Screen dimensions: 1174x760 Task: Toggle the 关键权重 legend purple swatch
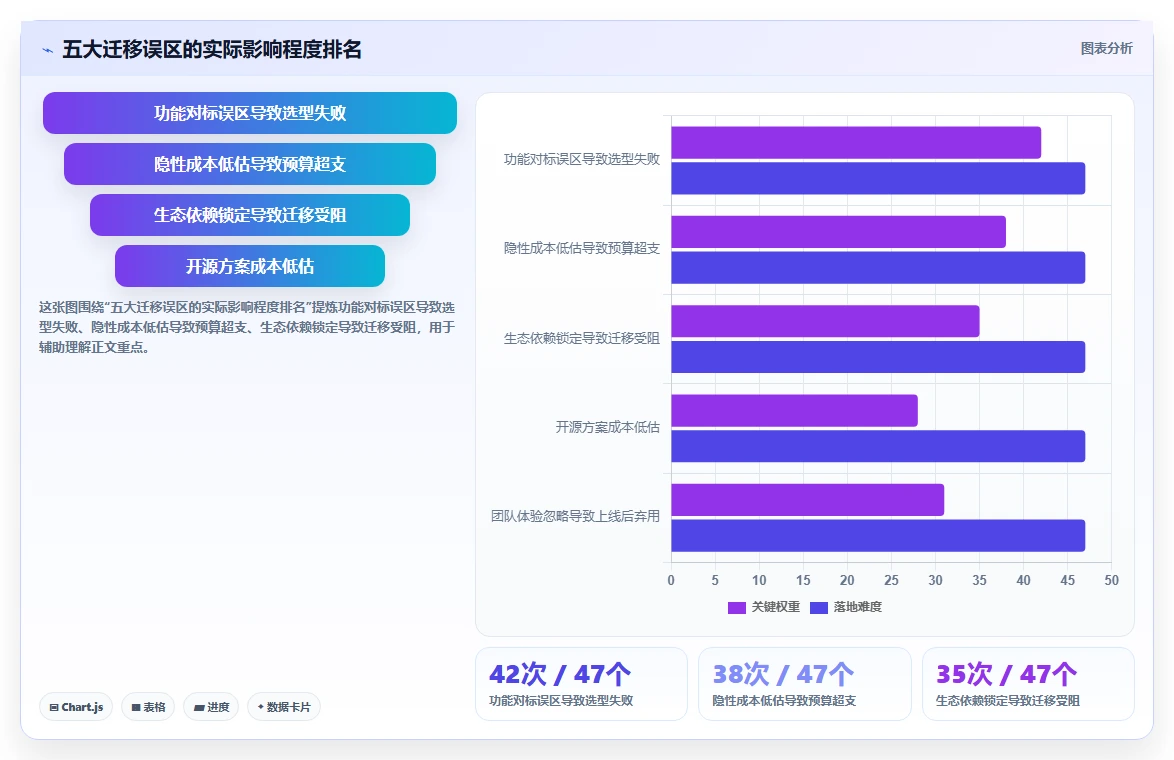click(x=737, y=607)
